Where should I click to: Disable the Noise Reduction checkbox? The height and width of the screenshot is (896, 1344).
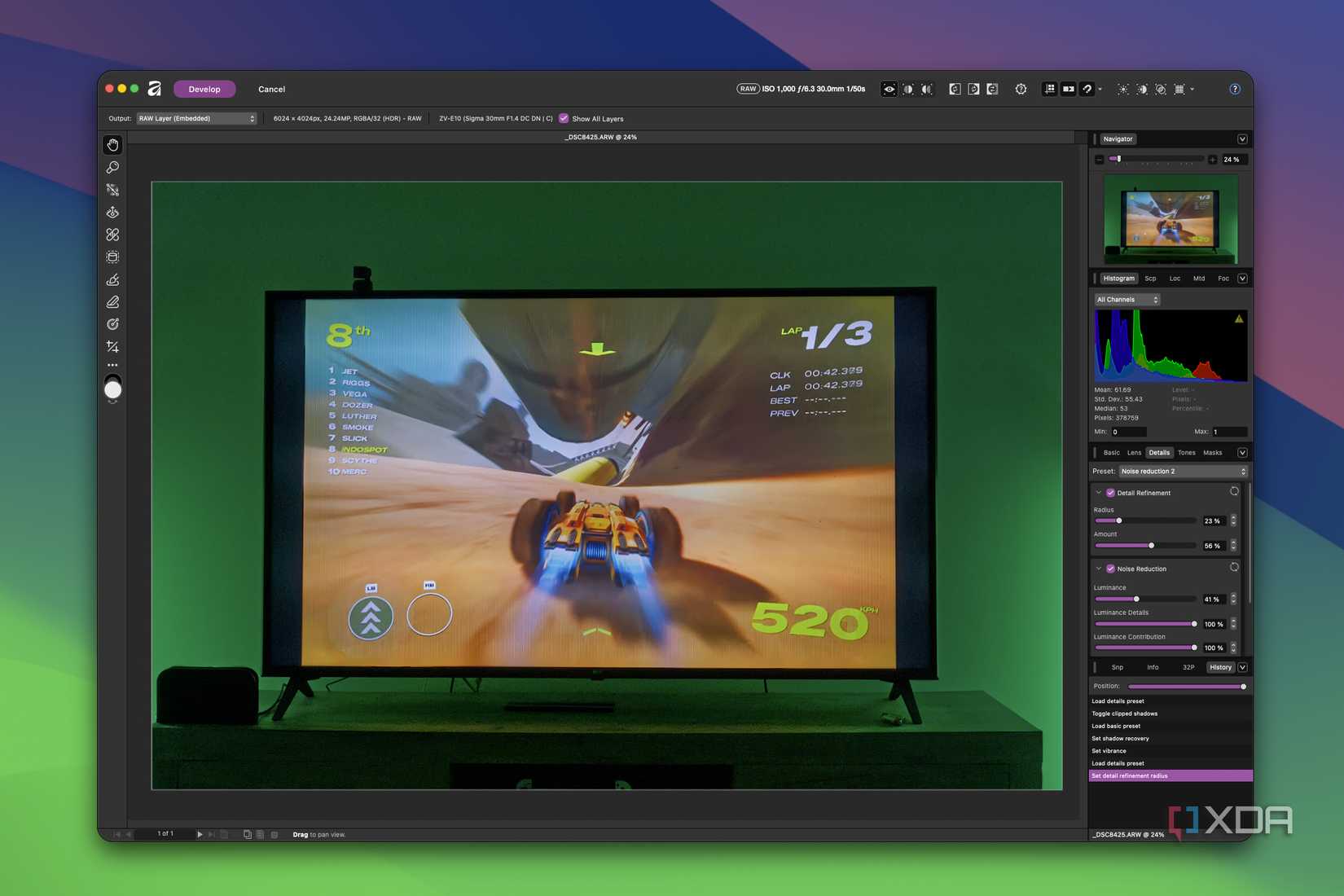click(1110, 569)
